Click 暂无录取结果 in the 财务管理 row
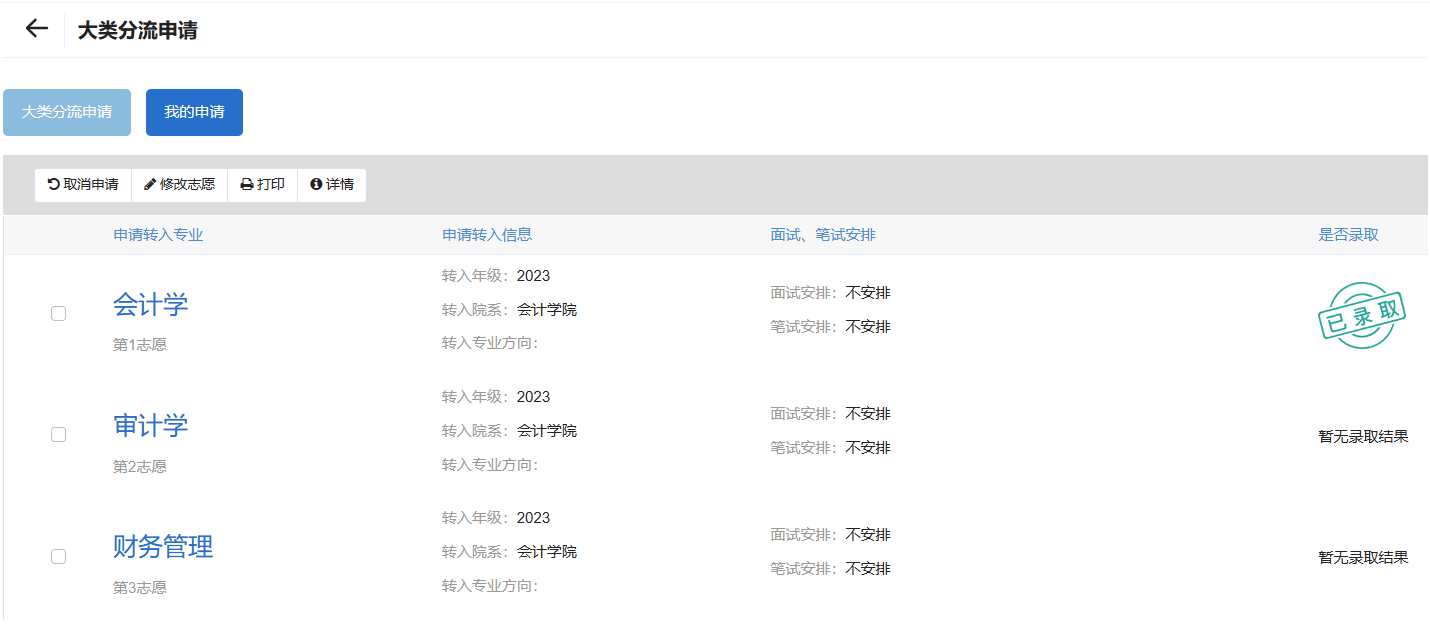 1363,558
